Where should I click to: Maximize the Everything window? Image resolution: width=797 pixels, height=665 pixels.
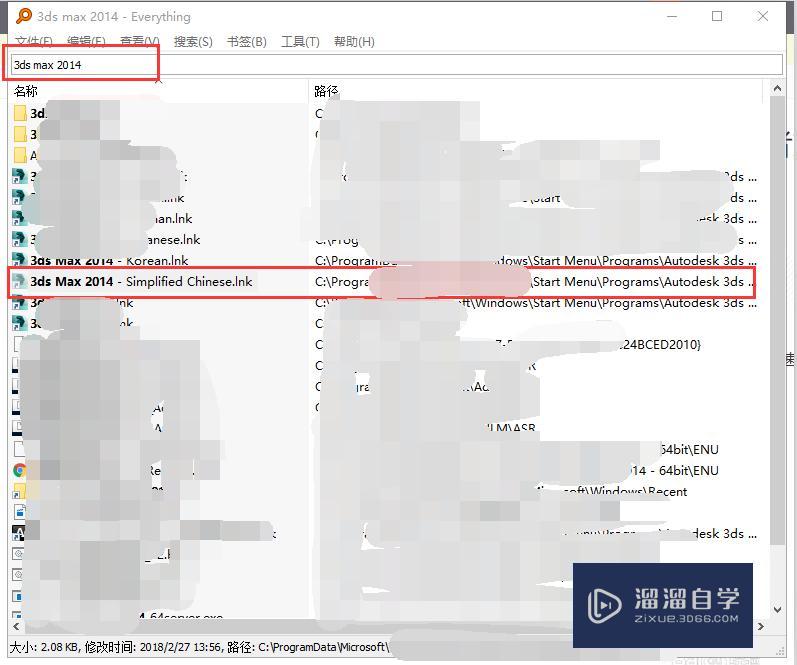717,16
